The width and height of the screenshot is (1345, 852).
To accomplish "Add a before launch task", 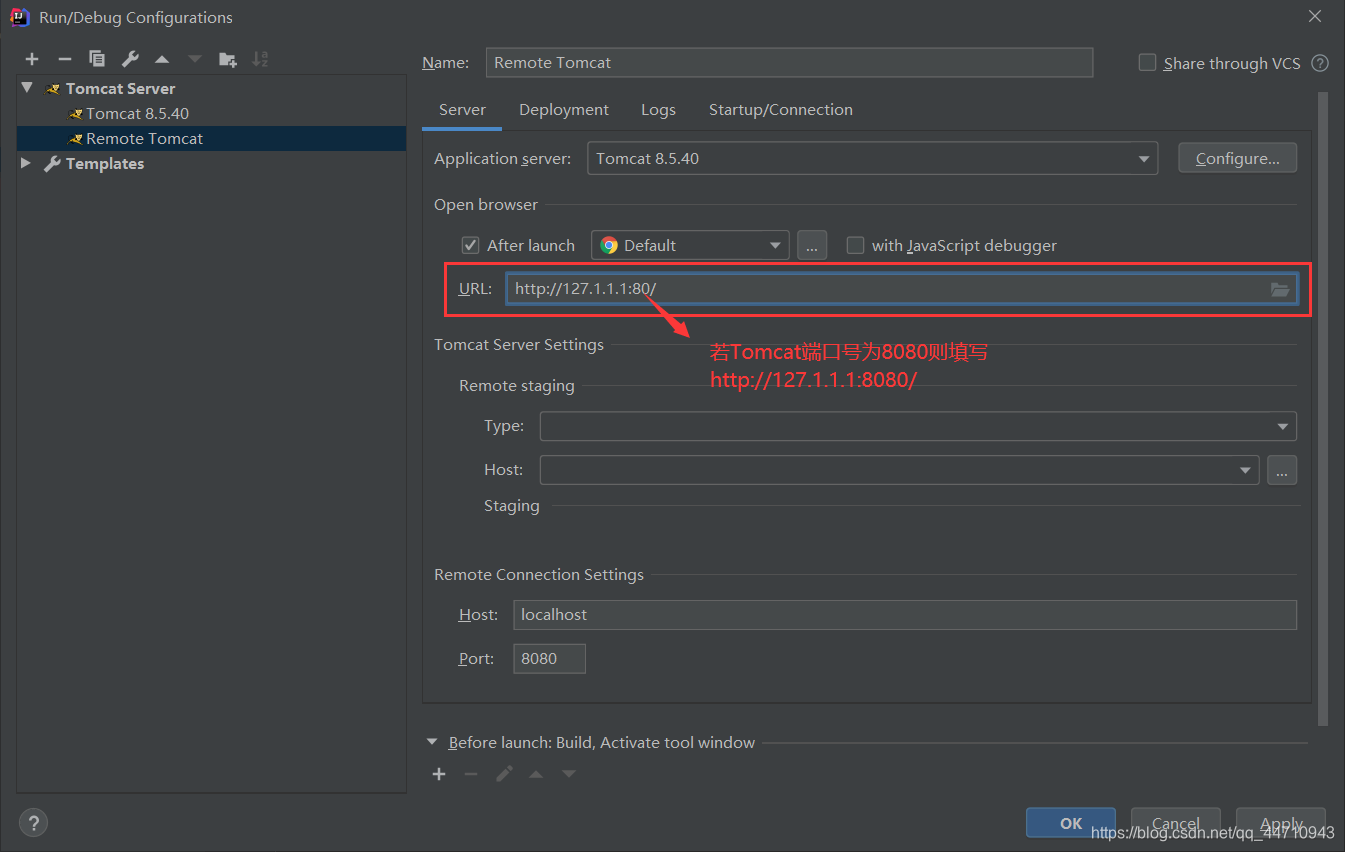I will point(438,774).
